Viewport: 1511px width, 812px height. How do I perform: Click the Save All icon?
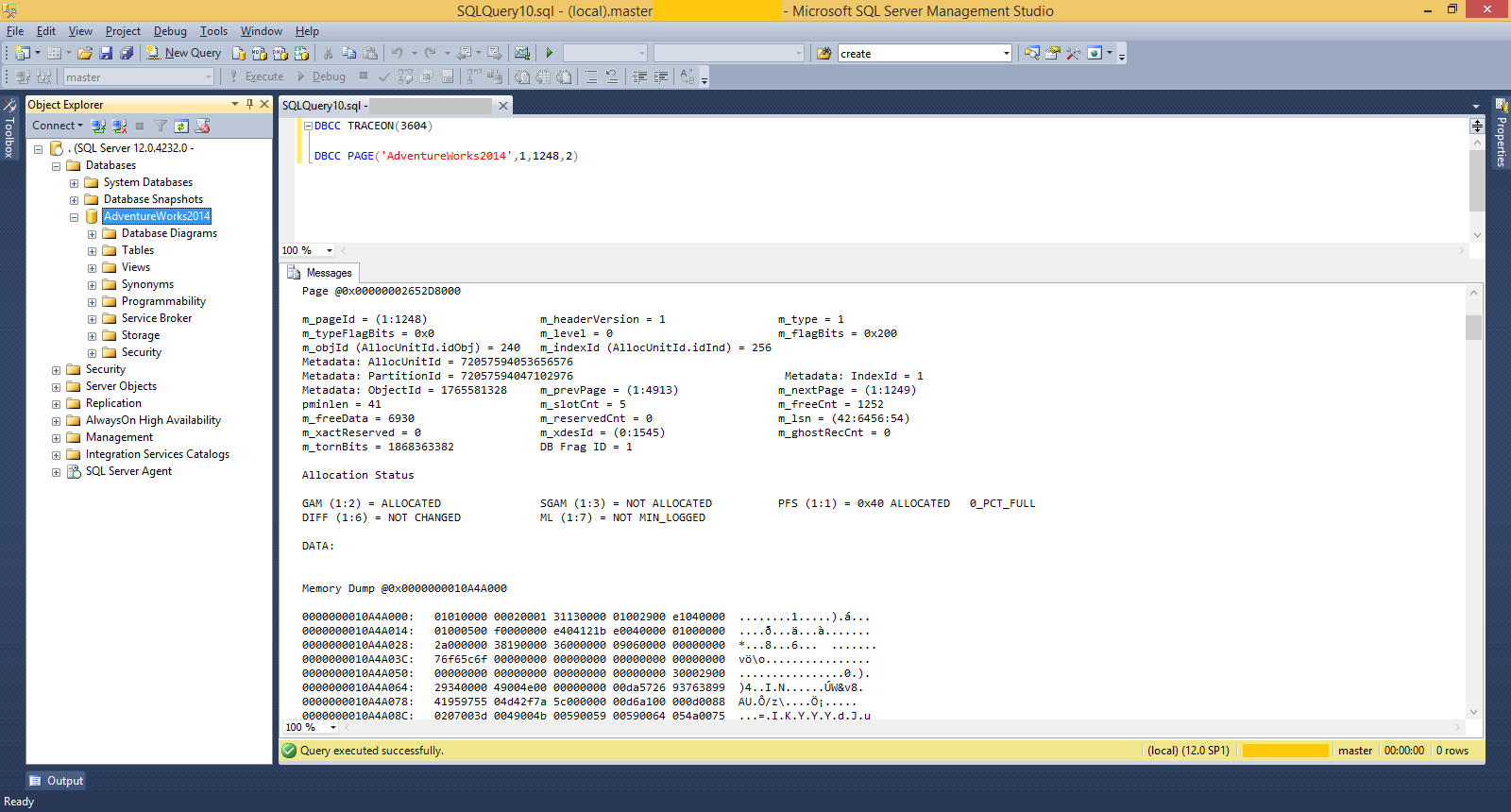point(127,53)
